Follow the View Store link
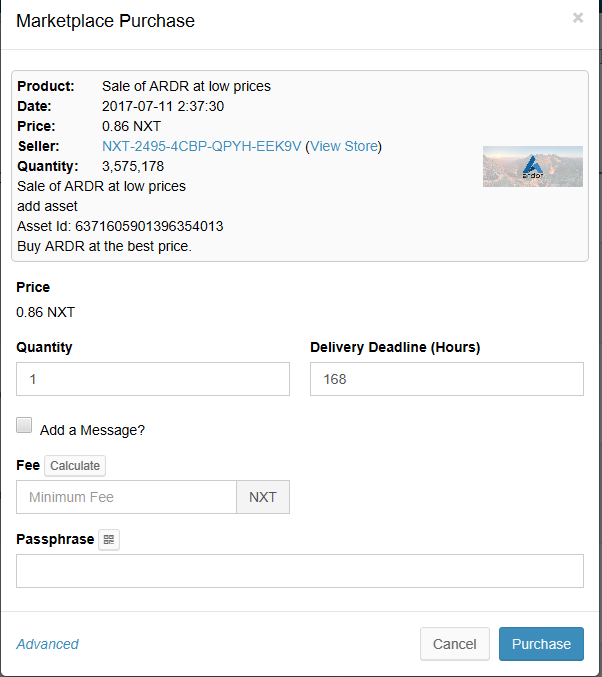The width and height of the screenshot is (602, 677). pyautogui.click(x=344, y=146)
